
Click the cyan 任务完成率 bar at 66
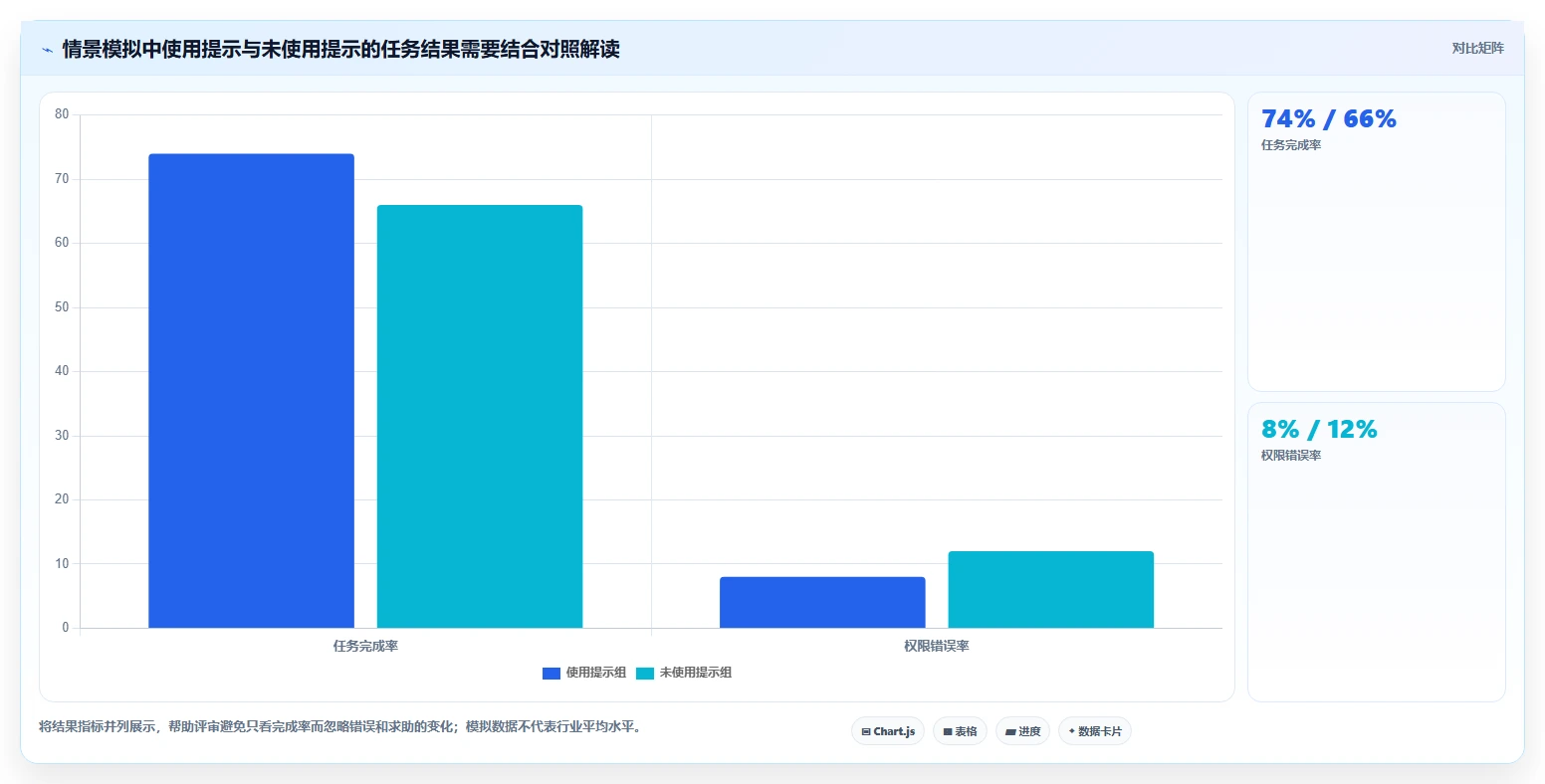point(480,416)
